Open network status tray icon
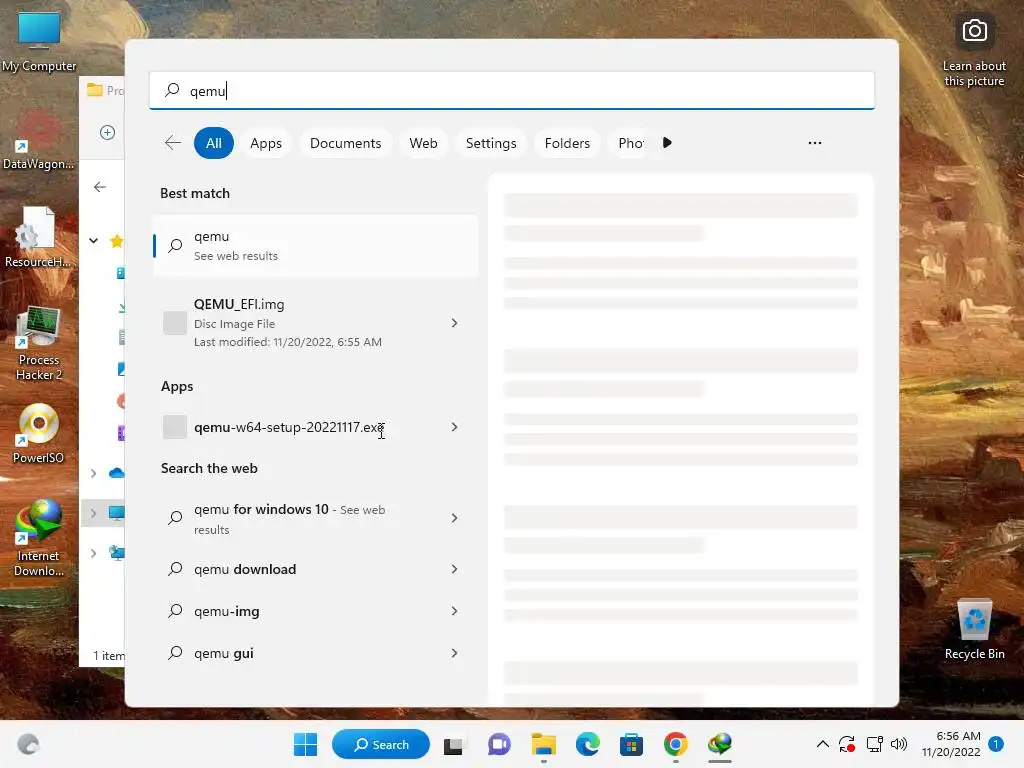This screenshot has width=1024, height=768. click(874, 744)
